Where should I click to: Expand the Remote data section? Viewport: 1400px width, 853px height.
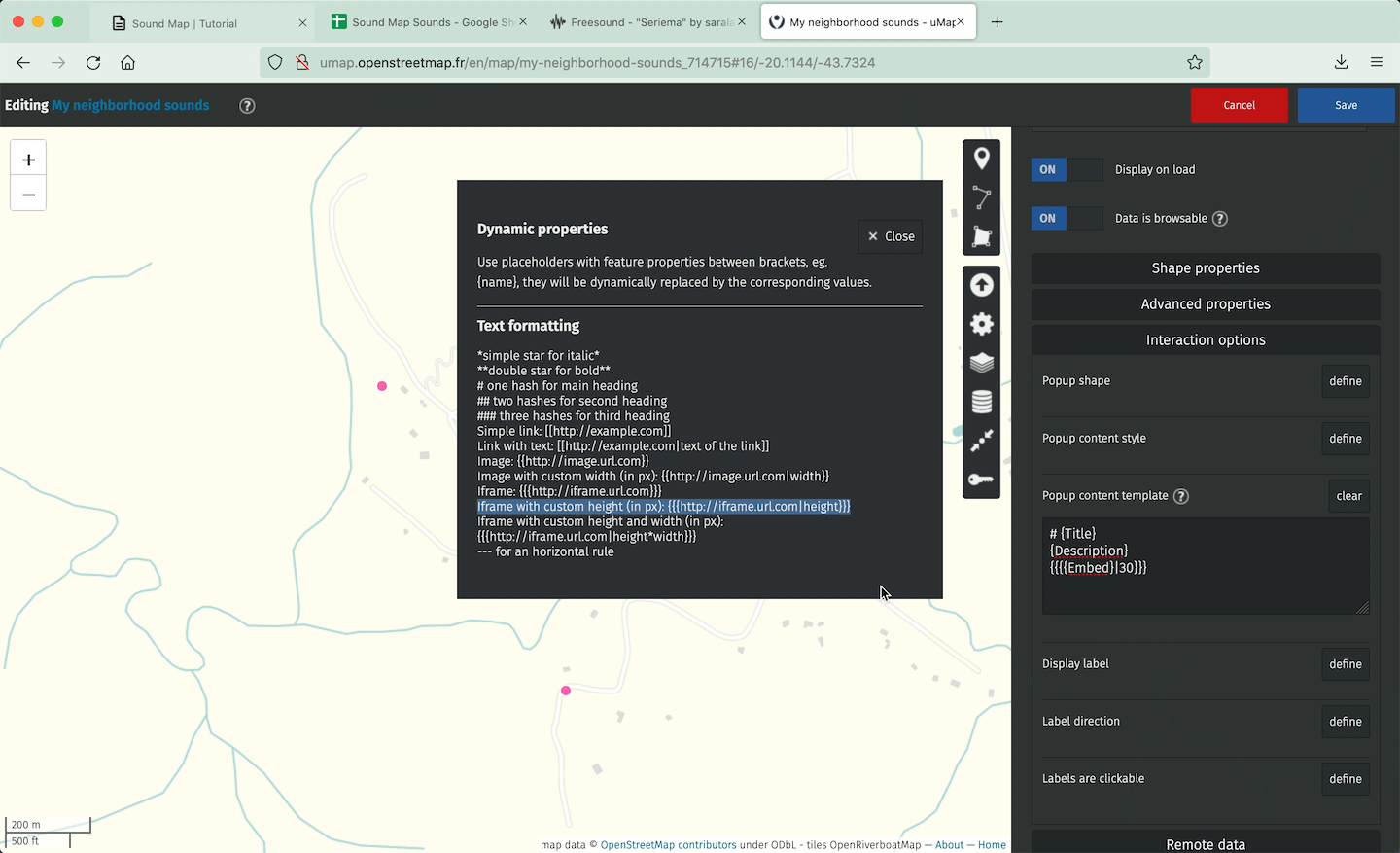coord(1205,843)
